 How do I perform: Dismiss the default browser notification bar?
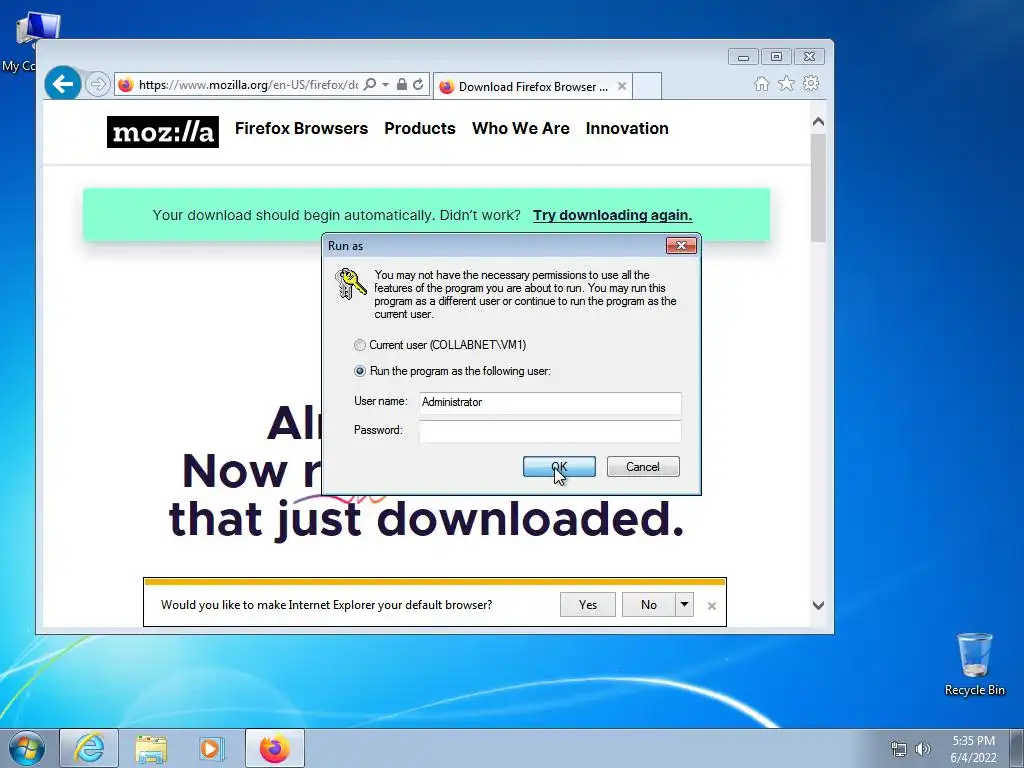pos(712,606)
